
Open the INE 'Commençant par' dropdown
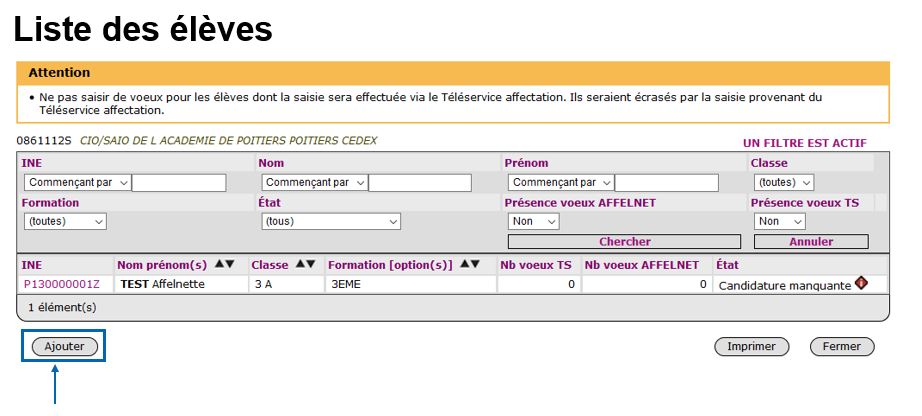(x=78, y=183)
